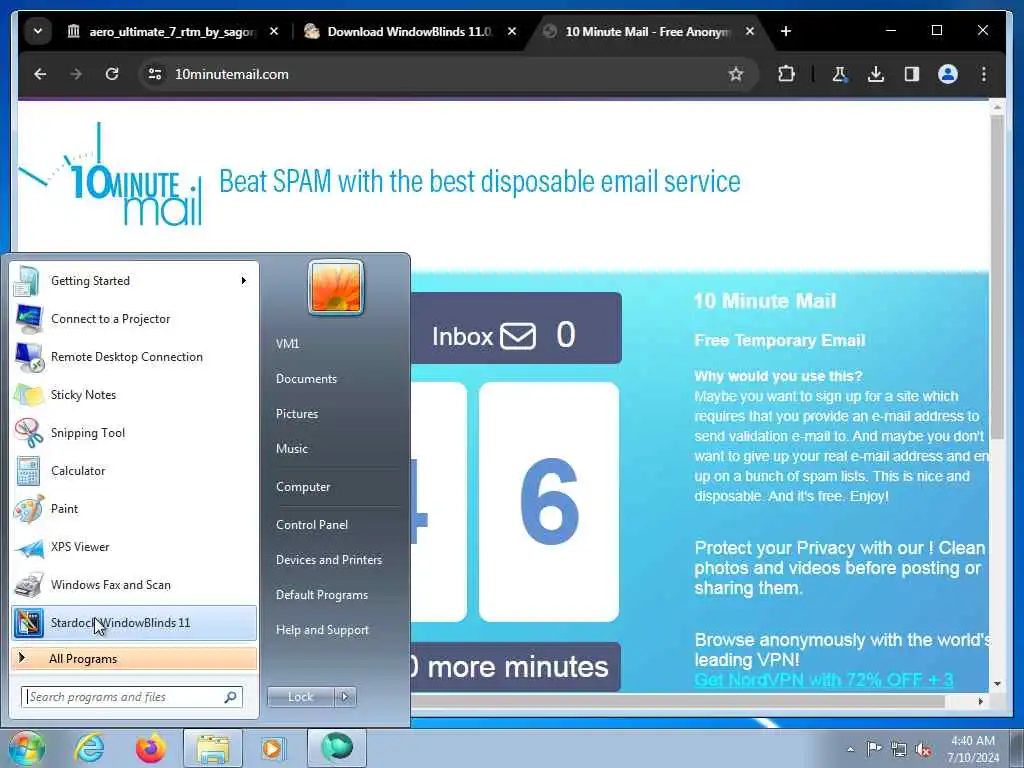Reload the current page
1024x768 pixels.
(x=112, y=74)
